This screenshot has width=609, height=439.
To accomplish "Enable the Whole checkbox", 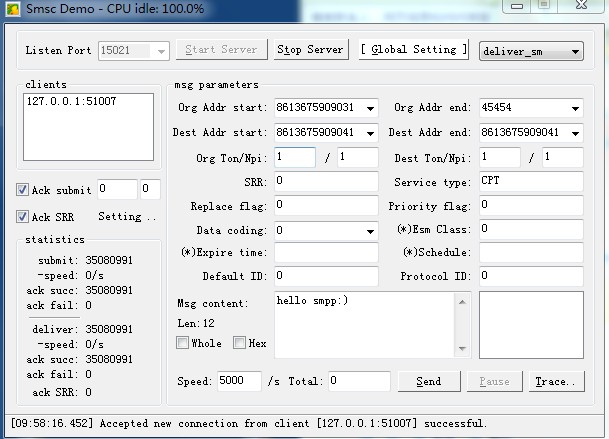I will pyautogui.click(x=182, y=343).
